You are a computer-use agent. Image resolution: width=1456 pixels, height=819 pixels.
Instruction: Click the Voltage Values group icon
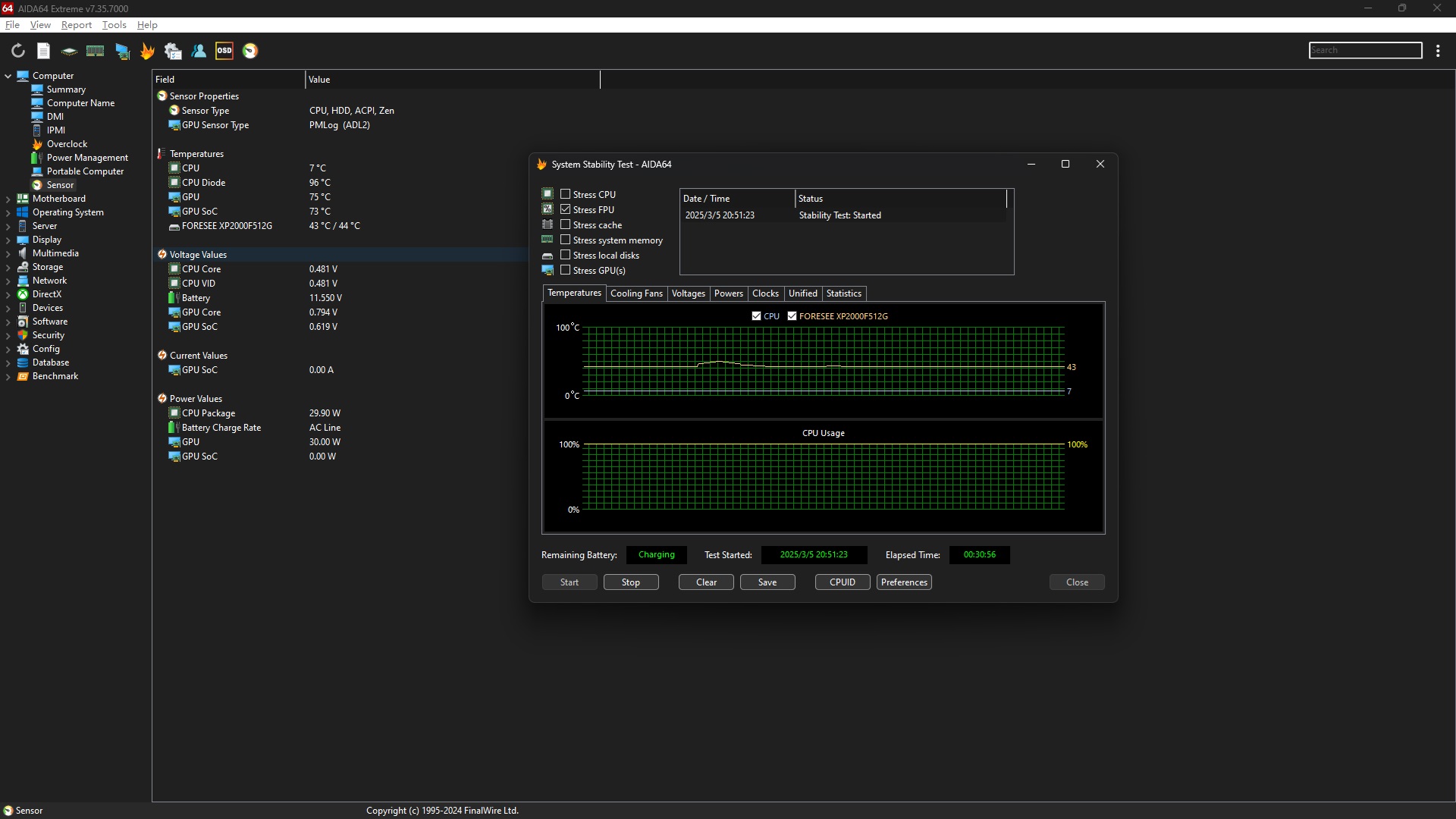click(x=162, y=255)
